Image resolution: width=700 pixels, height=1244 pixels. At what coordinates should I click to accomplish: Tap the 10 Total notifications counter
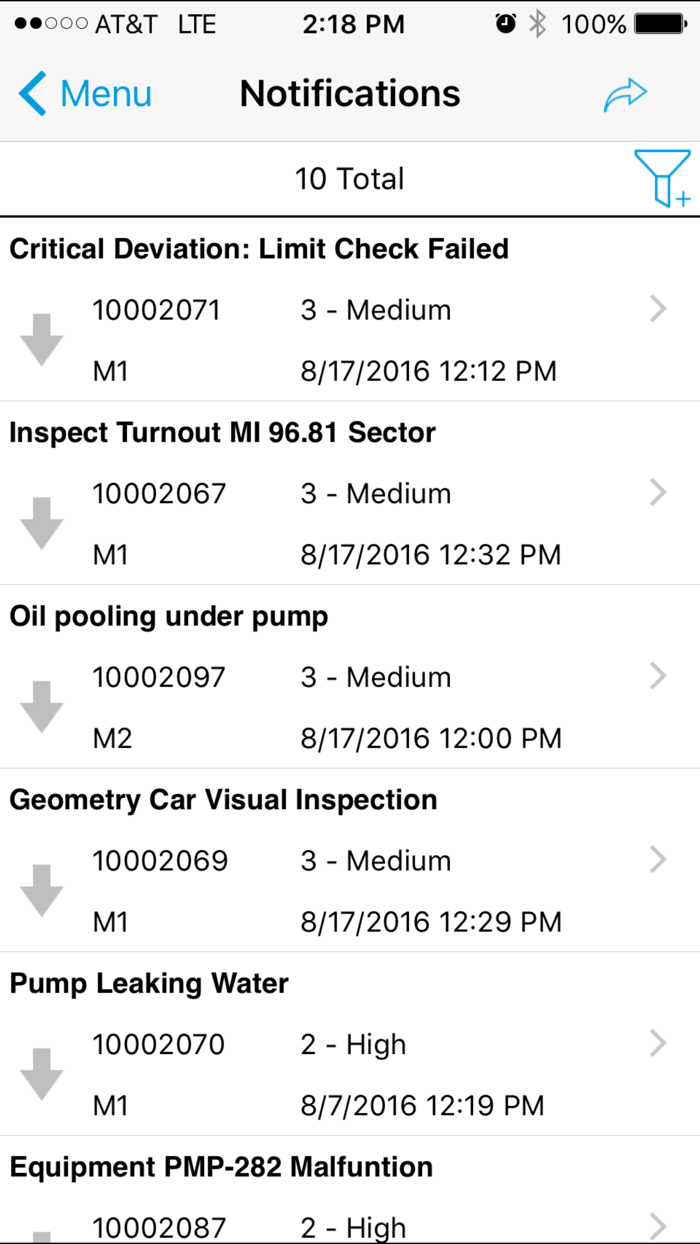point(350,178)
